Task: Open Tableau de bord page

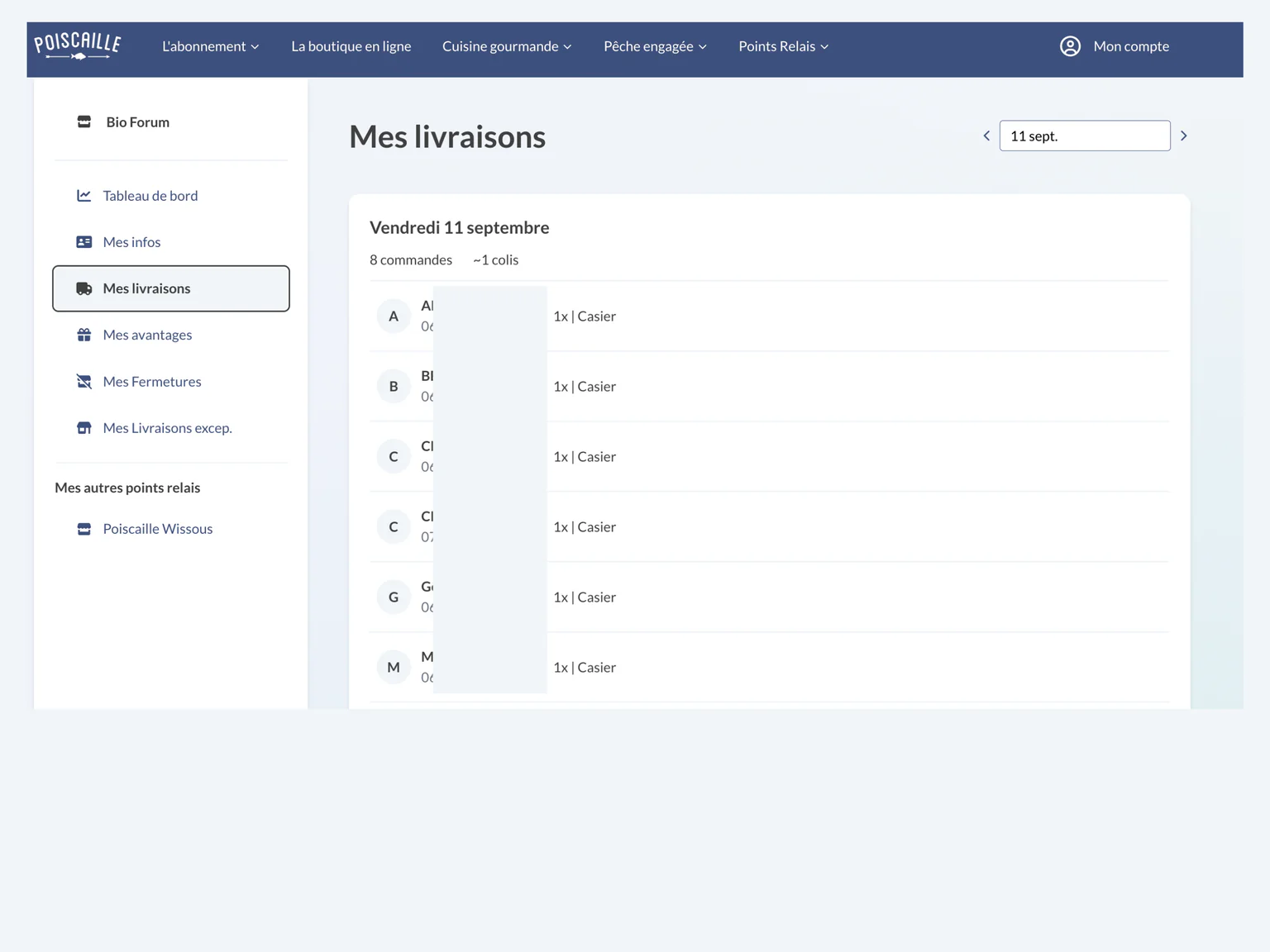Action: point(150,196)
